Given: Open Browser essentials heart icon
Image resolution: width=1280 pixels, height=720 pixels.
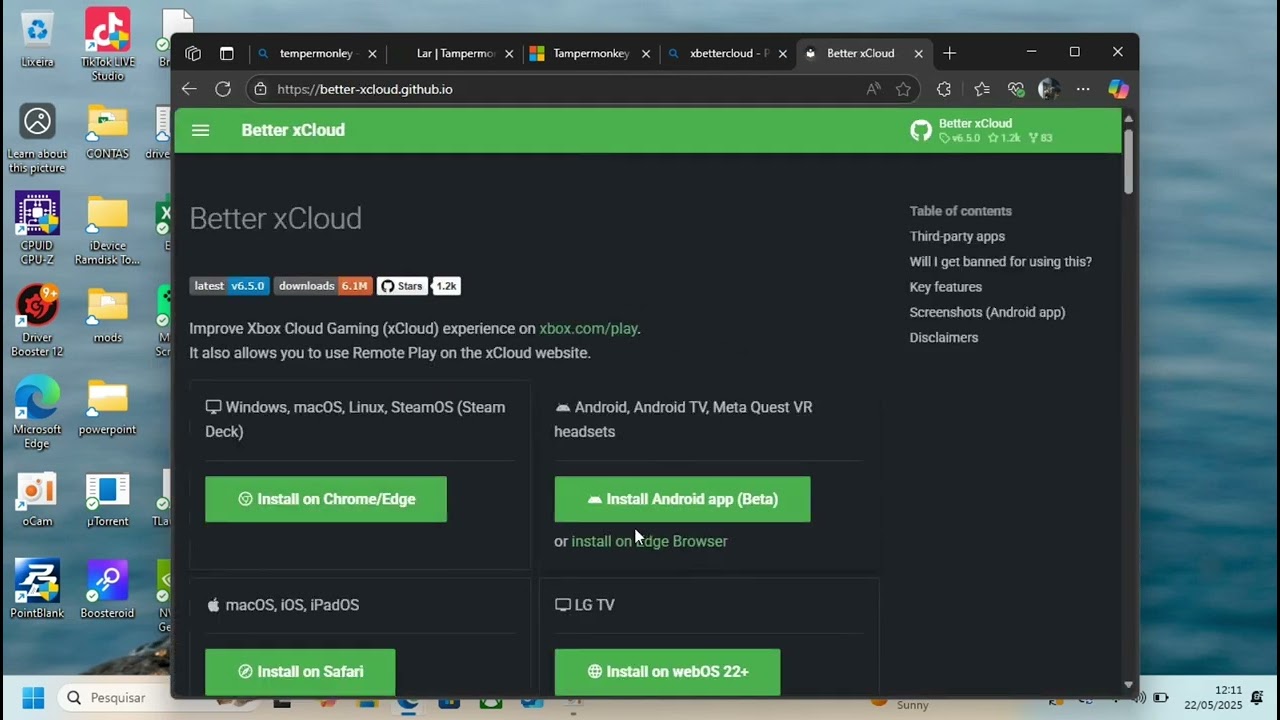Looking at the screenshot, I should [x=1016, y=89].
